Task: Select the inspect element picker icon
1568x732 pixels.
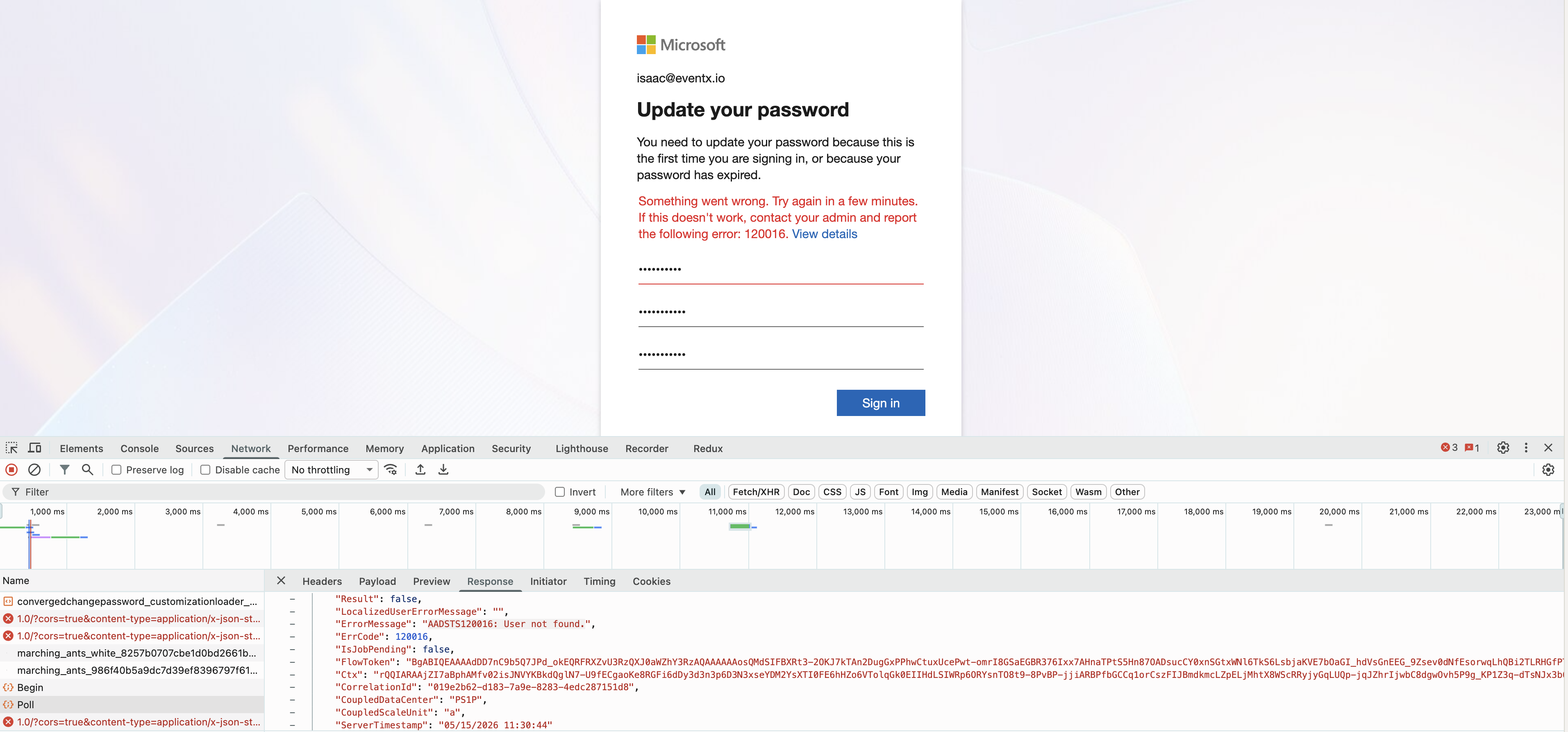Action: point(11,448)
